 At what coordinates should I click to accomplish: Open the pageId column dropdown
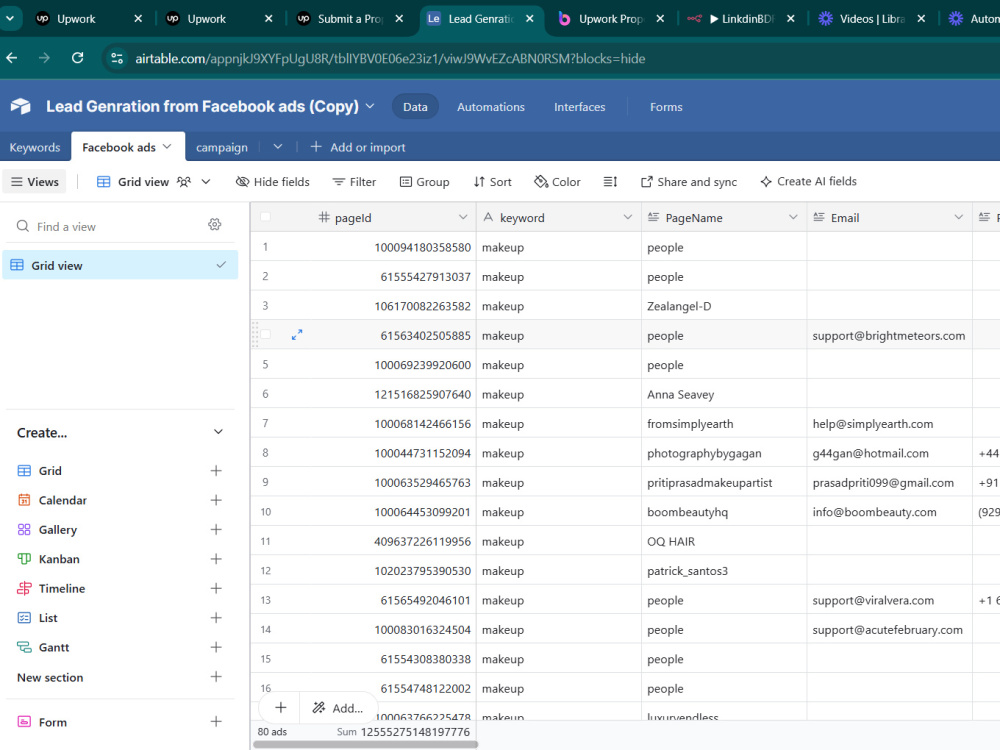pyautogui.click(x=463, y=217)
